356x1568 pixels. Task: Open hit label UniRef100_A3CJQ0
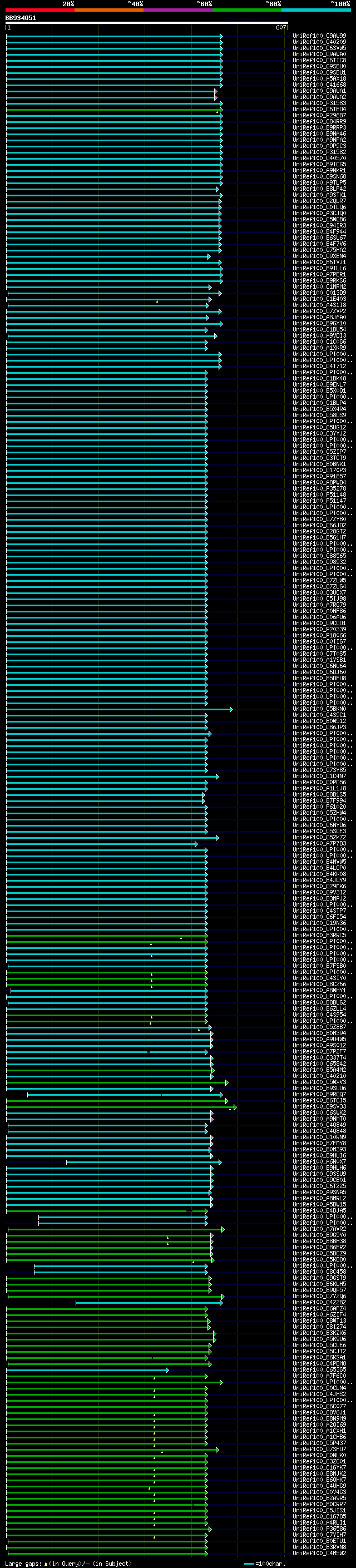pos(319,213)
